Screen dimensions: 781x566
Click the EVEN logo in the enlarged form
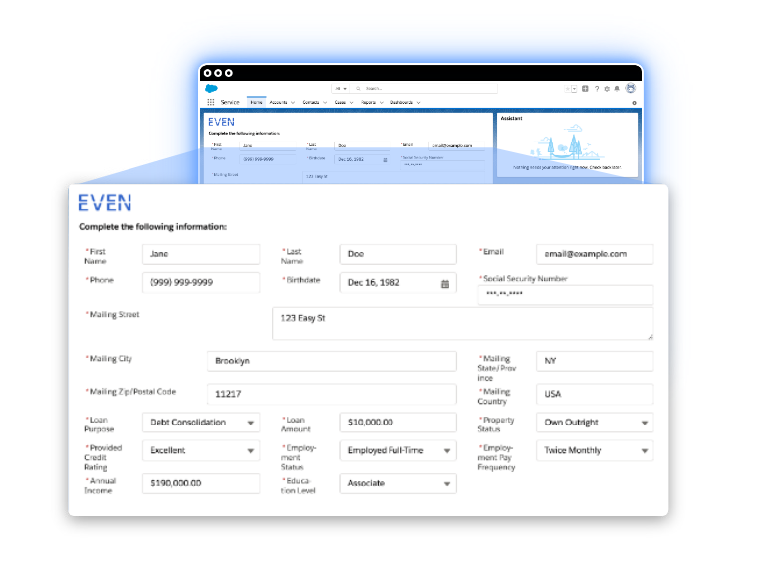[105, 203]
